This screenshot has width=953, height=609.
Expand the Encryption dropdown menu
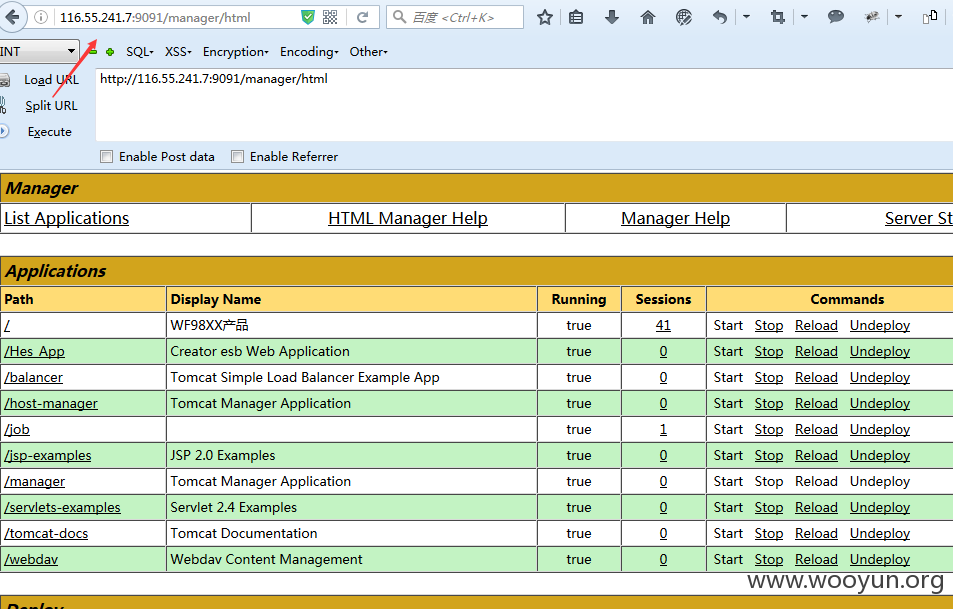(235, 52)
